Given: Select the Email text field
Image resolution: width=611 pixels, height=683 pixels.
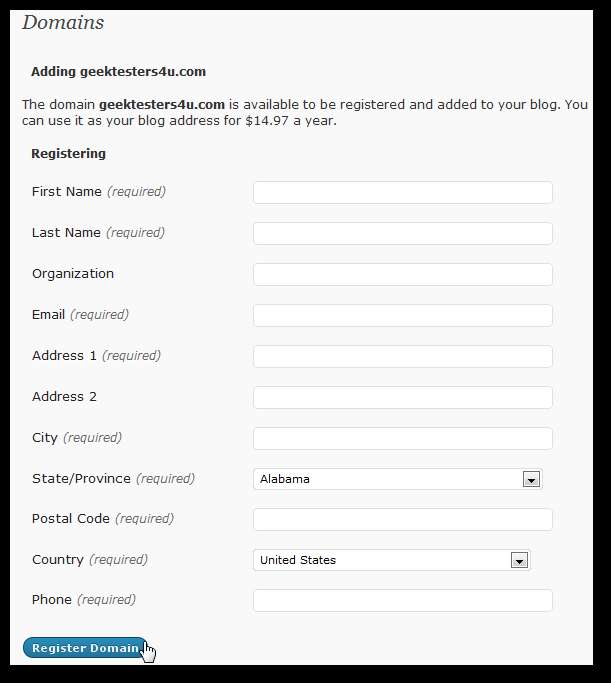Looking at the screenshot, I should click(x=402, y=315).
